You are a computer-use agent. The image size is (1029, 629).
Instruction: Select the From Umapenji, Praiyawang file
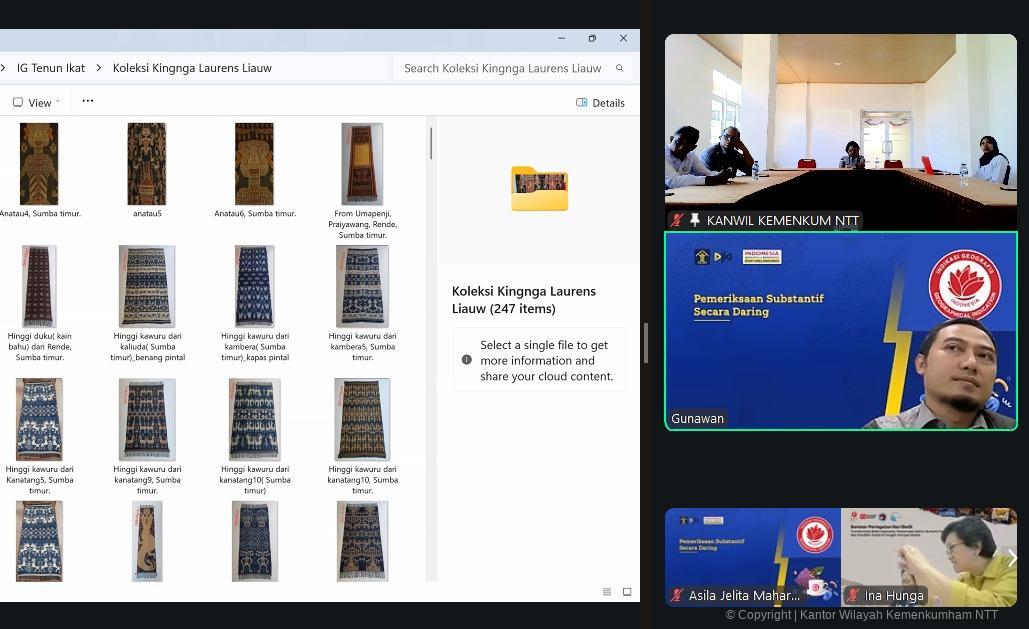(x=362, y=164)
